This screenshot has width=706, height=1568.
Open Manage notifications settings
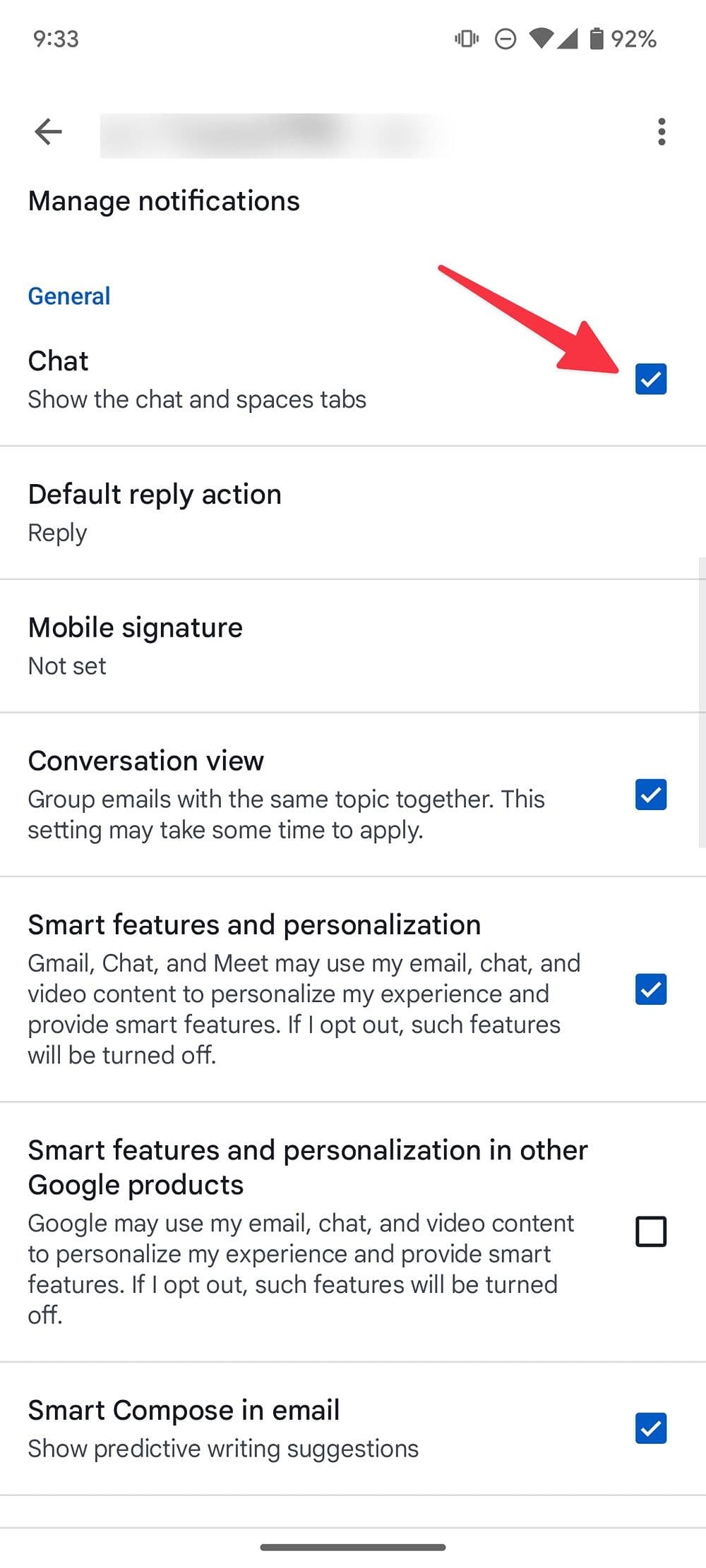click(164, 201)
